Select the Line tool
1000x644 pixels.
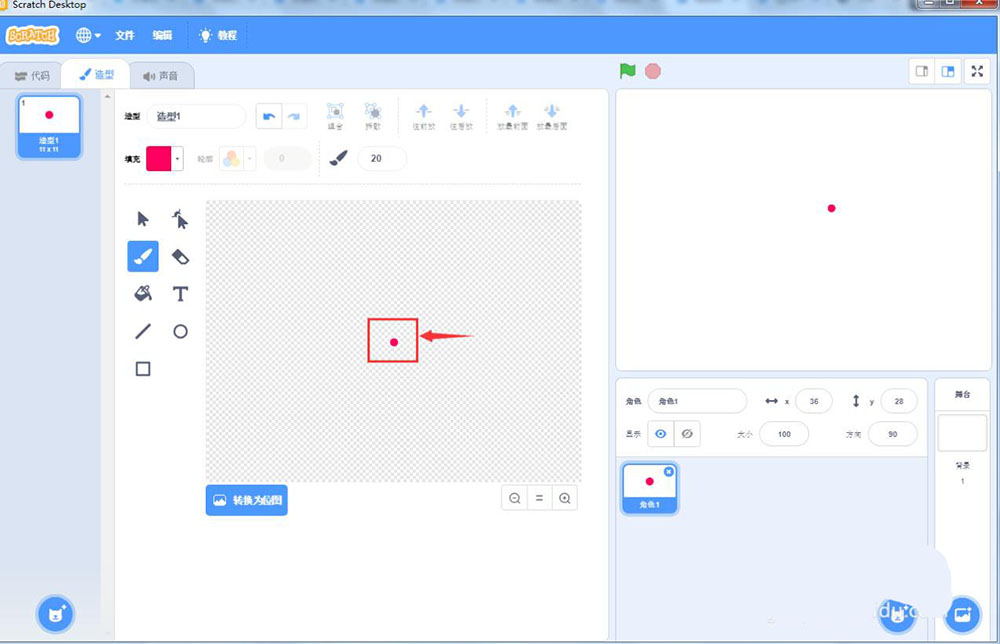tap(143, 331)
